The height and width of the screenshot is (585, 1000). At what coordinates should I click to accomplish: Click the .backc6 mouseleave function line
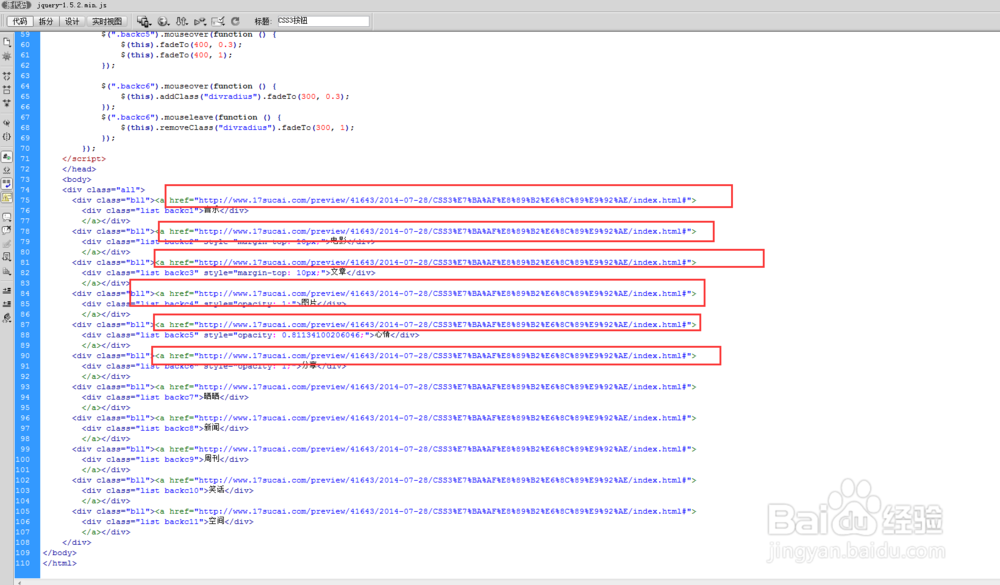[x=191, y=117]
